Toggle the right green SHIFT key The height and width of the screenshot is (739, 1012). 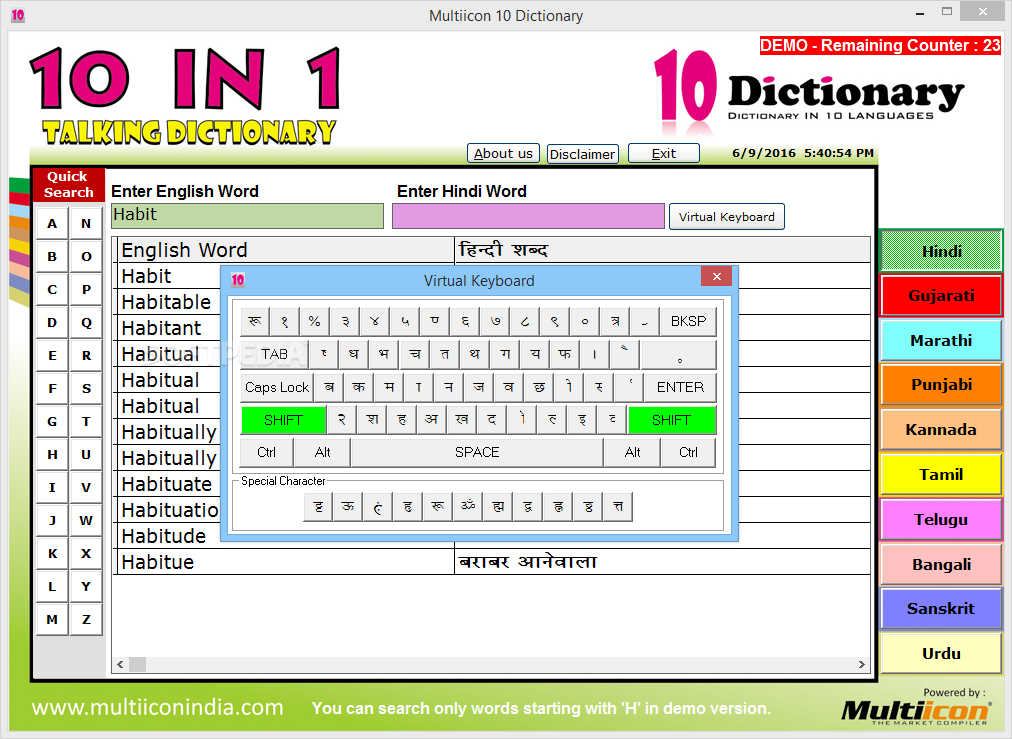pos(671,420)
